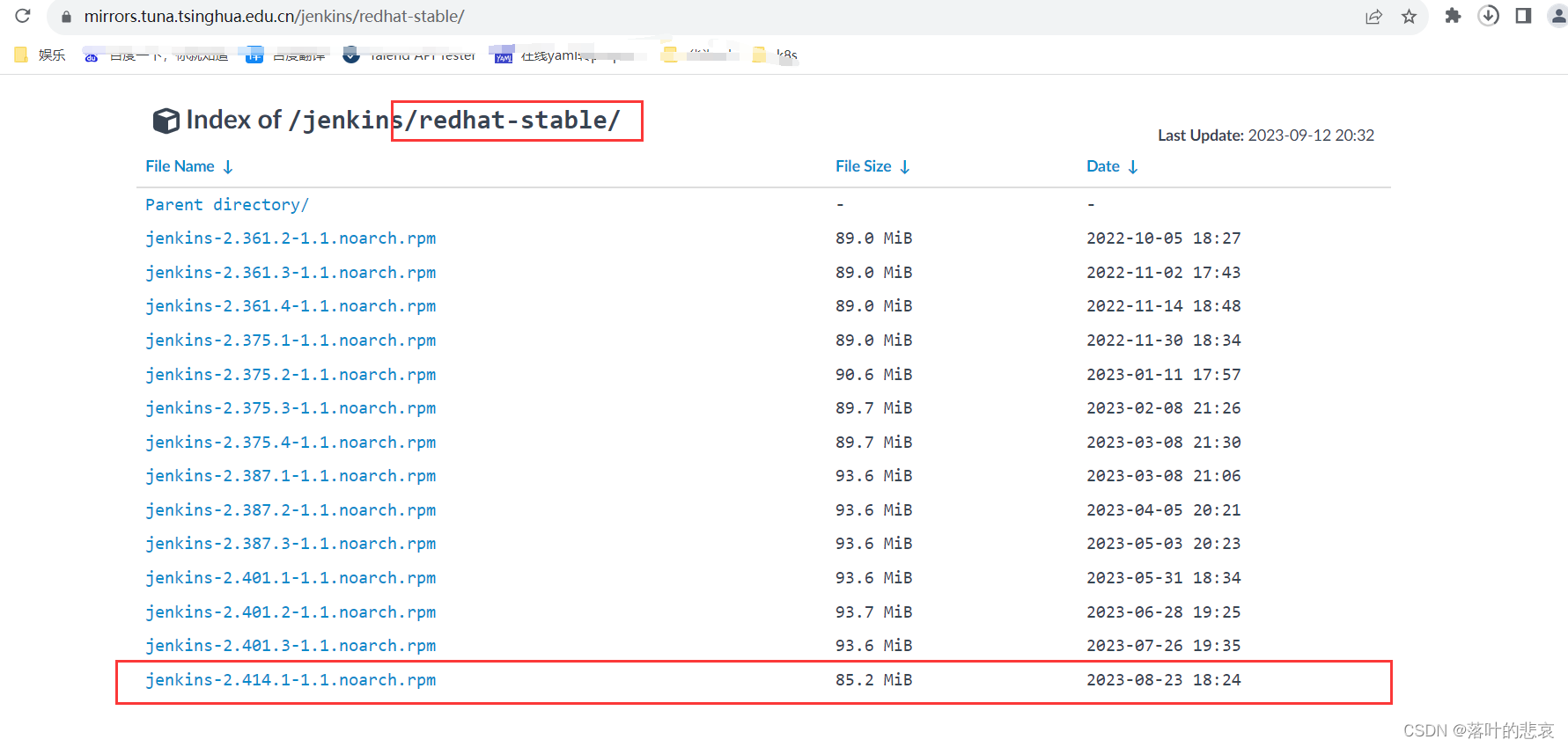Click the date 2023-07-26 19:35
Viewport: 1568px width, 747px height.
pyautogui.click(x=1164, y=646)
